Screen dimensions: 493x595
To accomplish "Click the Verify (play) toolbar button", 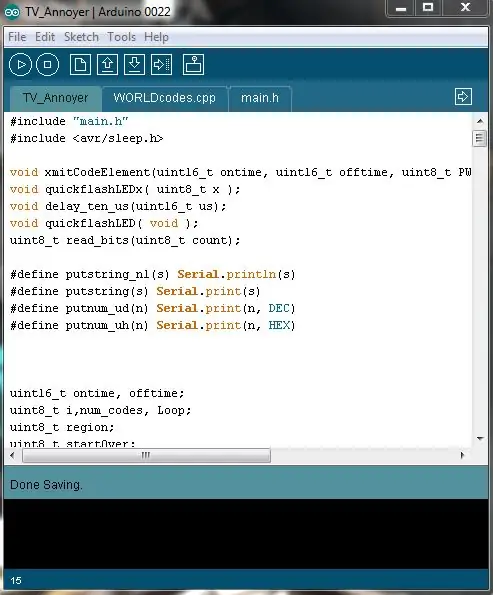I will click(20, 65).
